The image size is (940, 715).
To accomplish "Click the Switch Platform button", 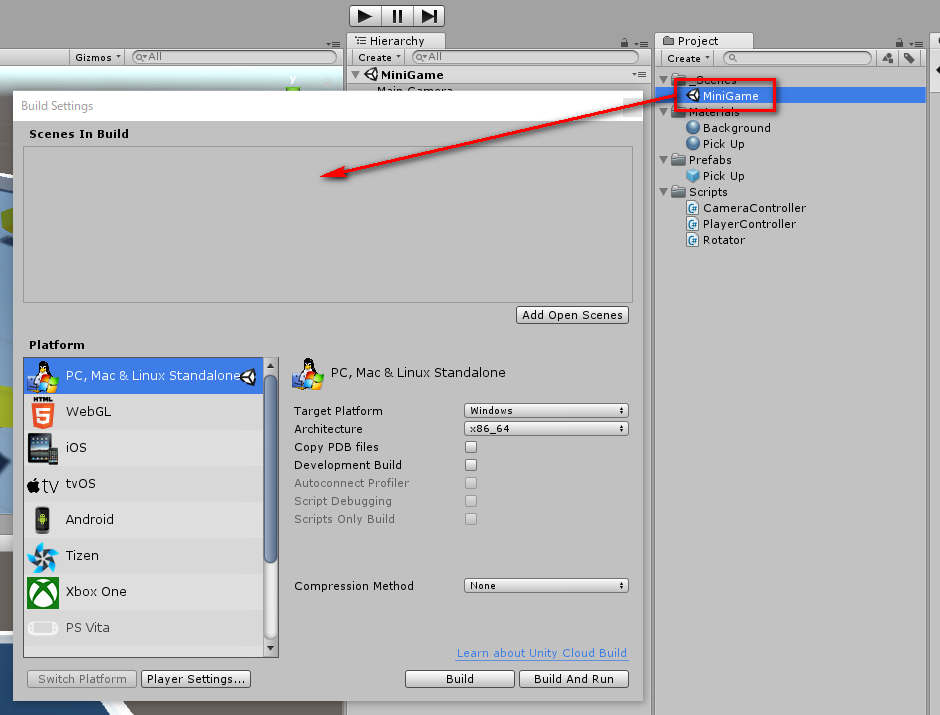I will [x=82, y=679].
